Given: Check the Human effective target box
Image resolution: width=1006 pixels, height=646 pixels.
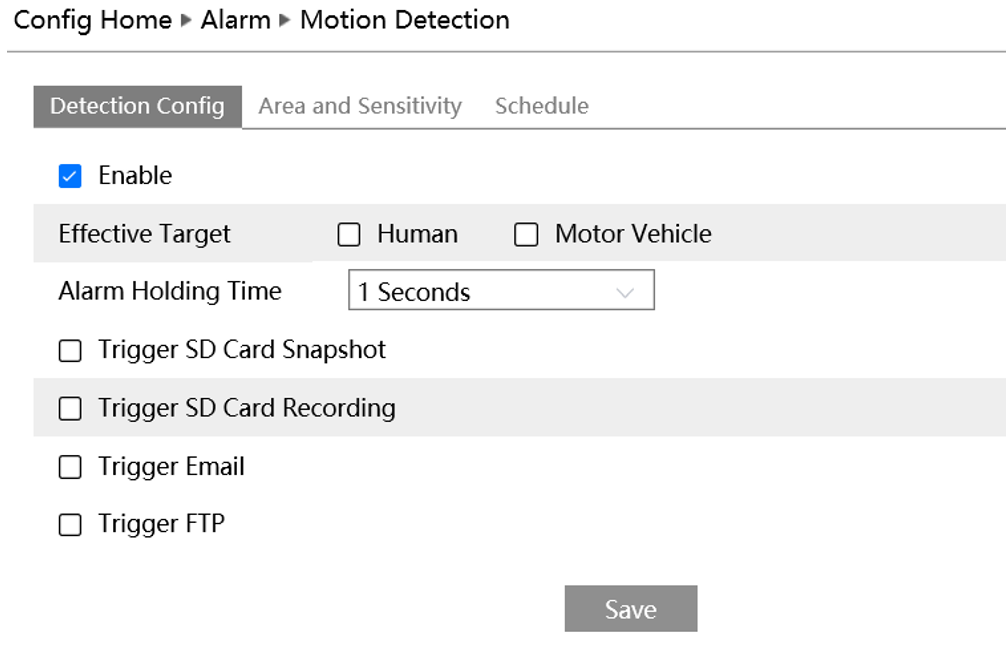Looking at the screenshot, I should [x=349, y=235].
